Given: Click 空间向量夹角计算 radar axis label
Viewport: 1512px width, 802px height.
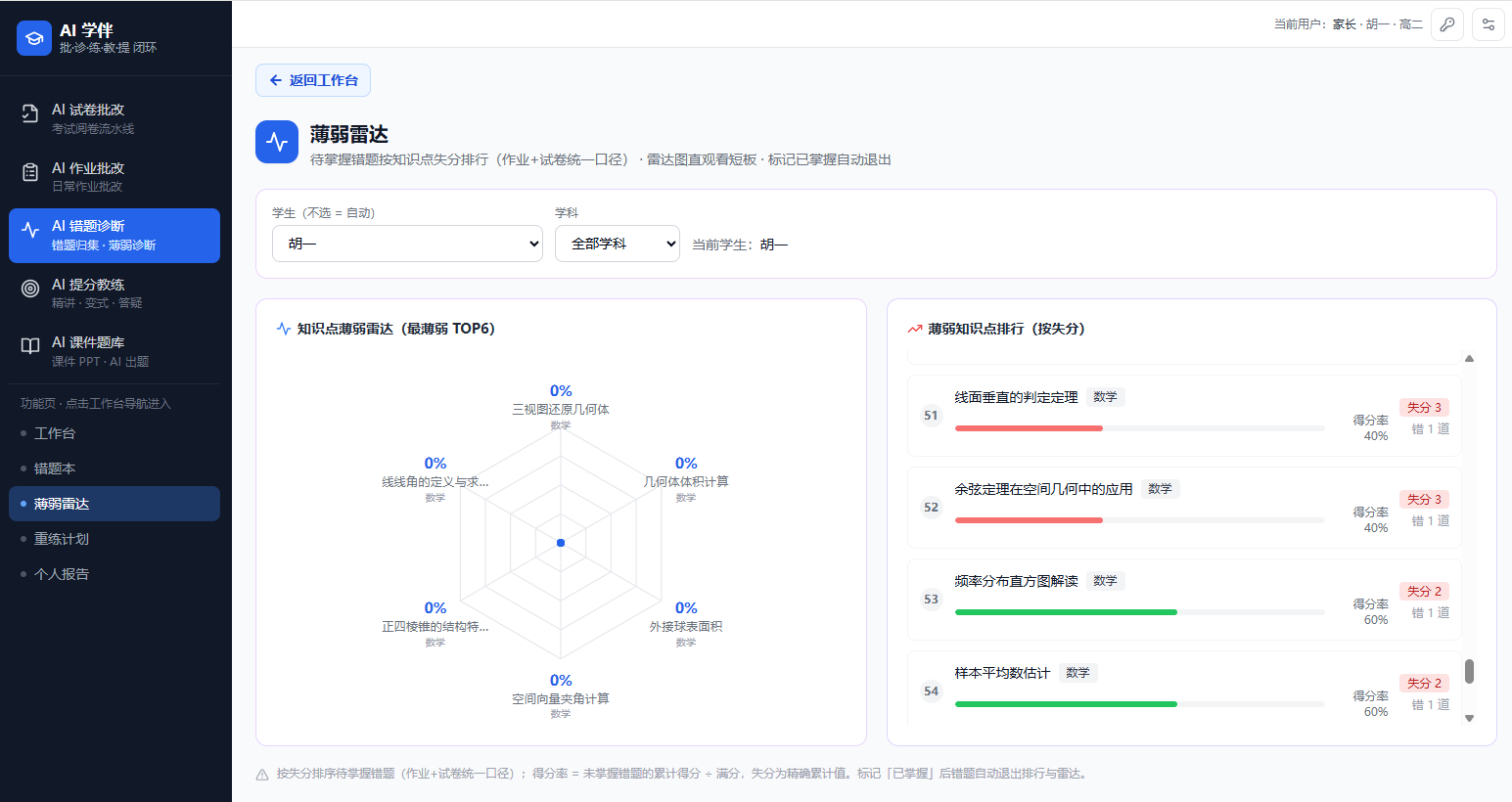Looking at the screenshot, I should tap(561, 699).
